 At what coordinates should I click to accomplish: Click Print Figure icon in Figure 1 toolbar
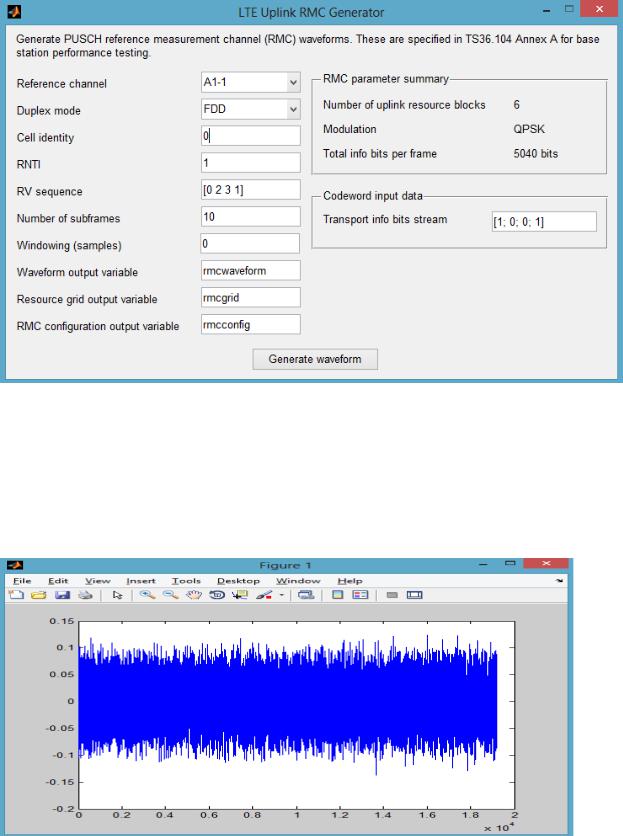[x=85, y=594]
